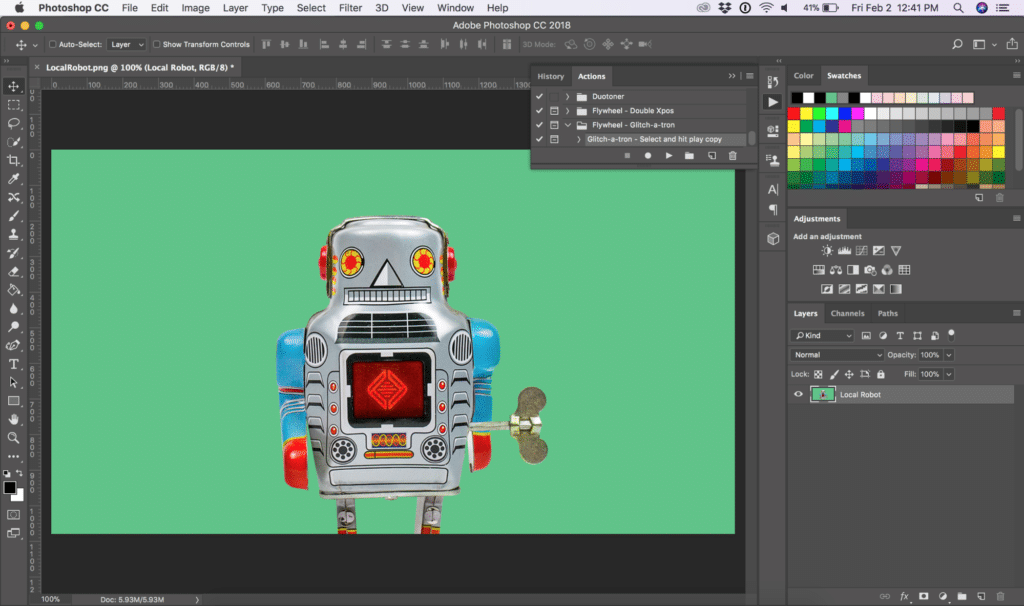1024x606 pixels.
Task: Select the Crop tool
Action: (x=14, y=160)
